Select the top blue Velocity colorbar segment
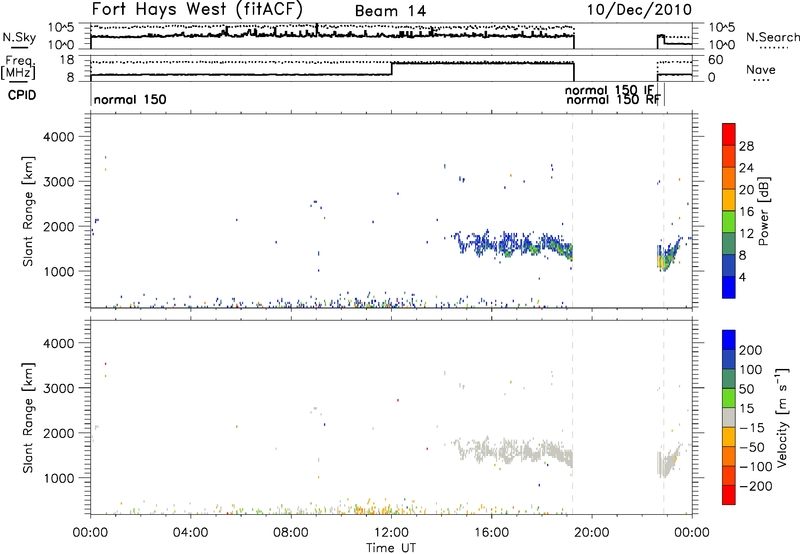800x554 pixels. click(x=729, y=339)
